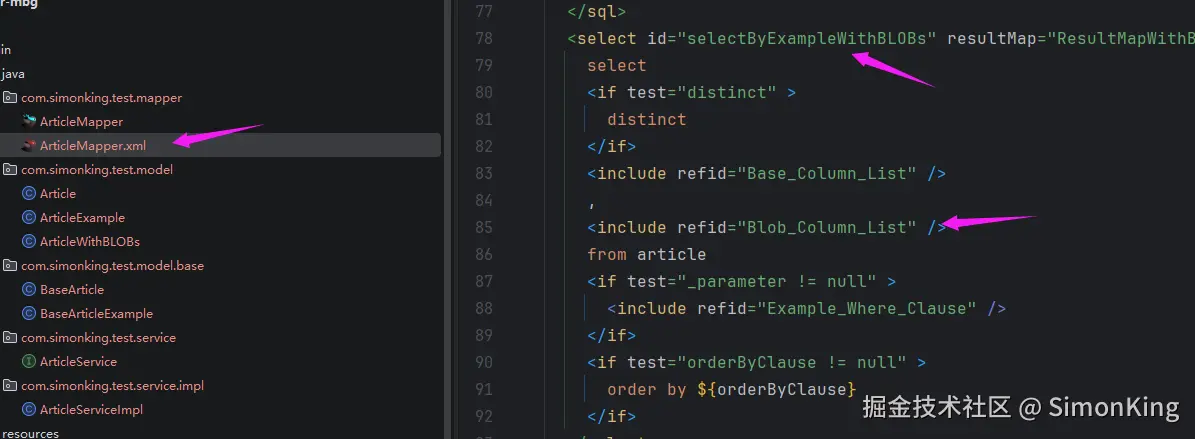Click the closing if tag on line 82
Viewport: 1195px width, 439px height.
click(611, 146)
